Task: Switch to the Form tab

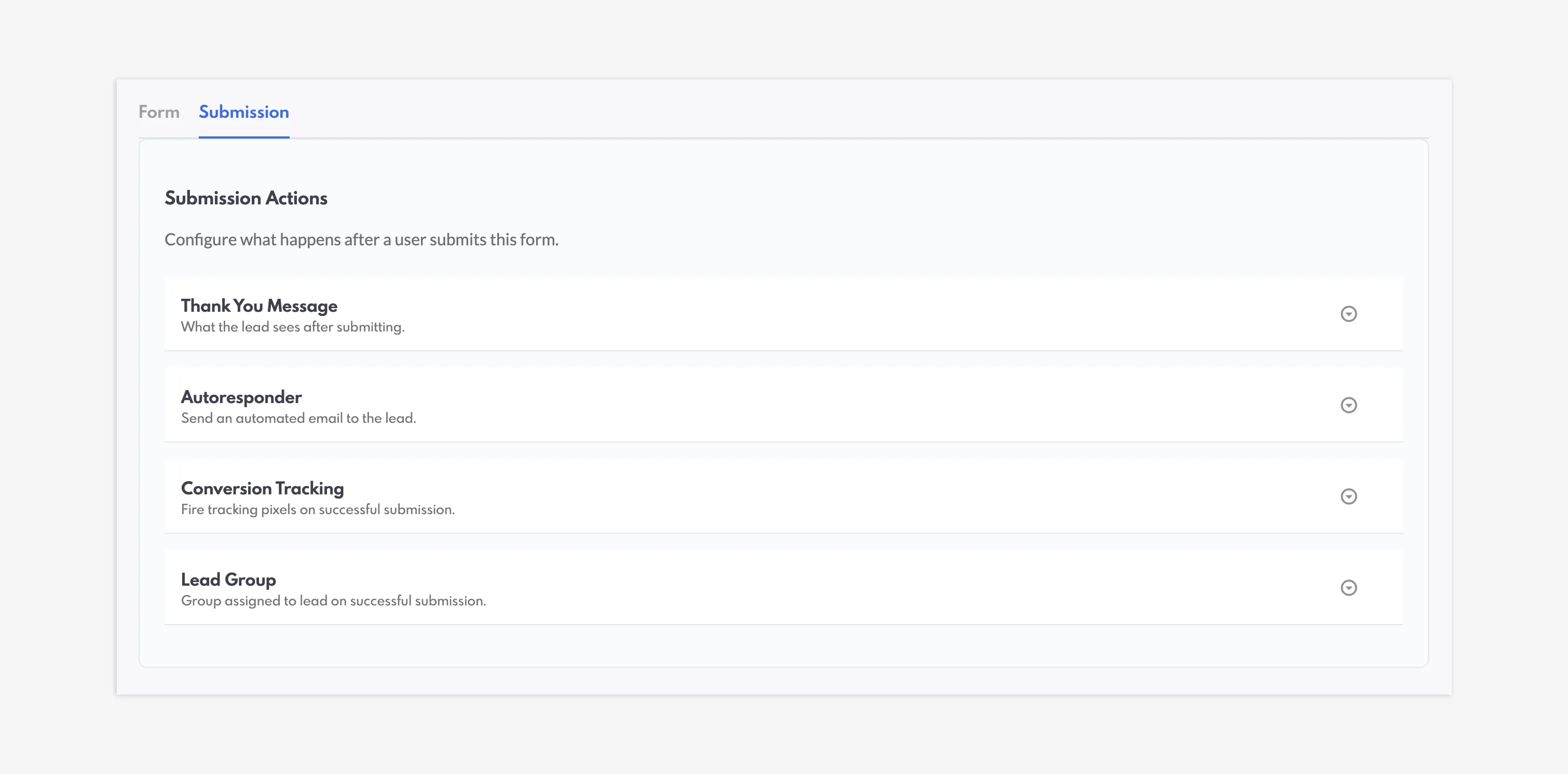Action: pos(159,112)
